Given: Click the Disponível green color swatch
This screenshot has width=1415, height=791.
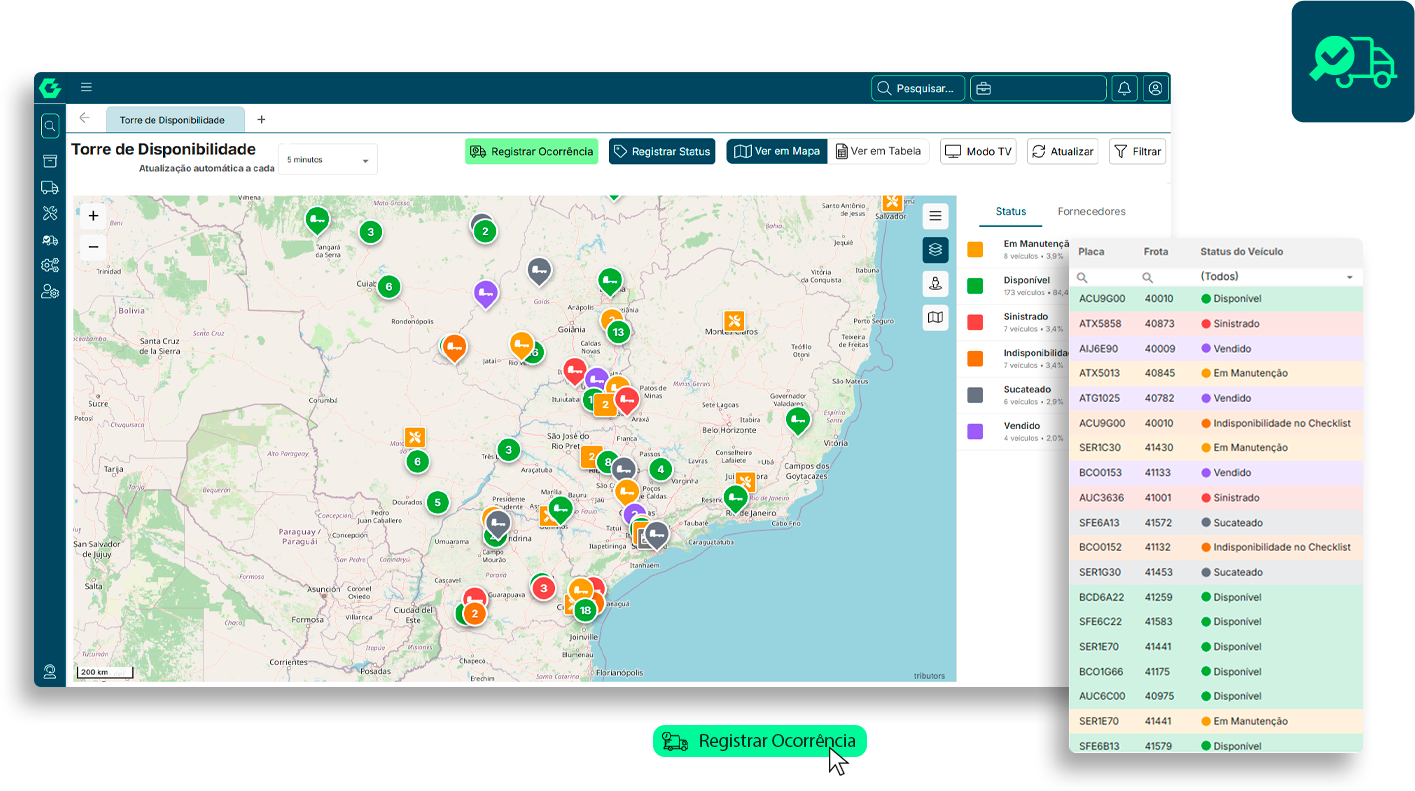Looking at the screenshot, I should pos(975,286).
